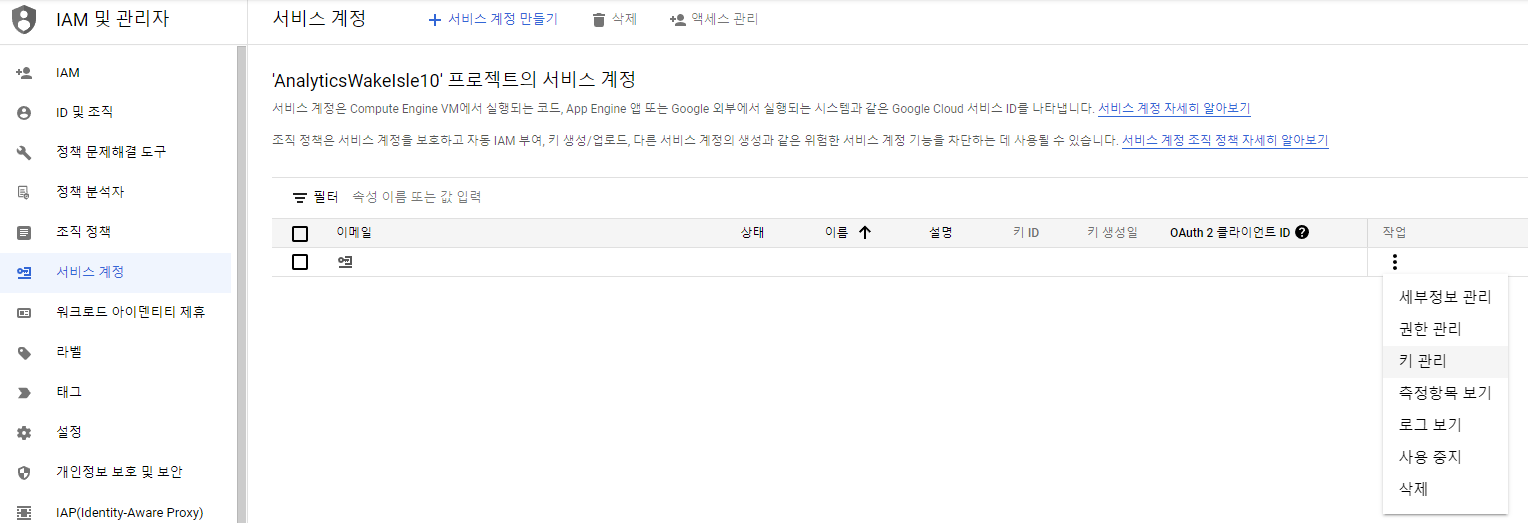
Task: Click the 필터 filter lines icon
Action: click(299, 198)
